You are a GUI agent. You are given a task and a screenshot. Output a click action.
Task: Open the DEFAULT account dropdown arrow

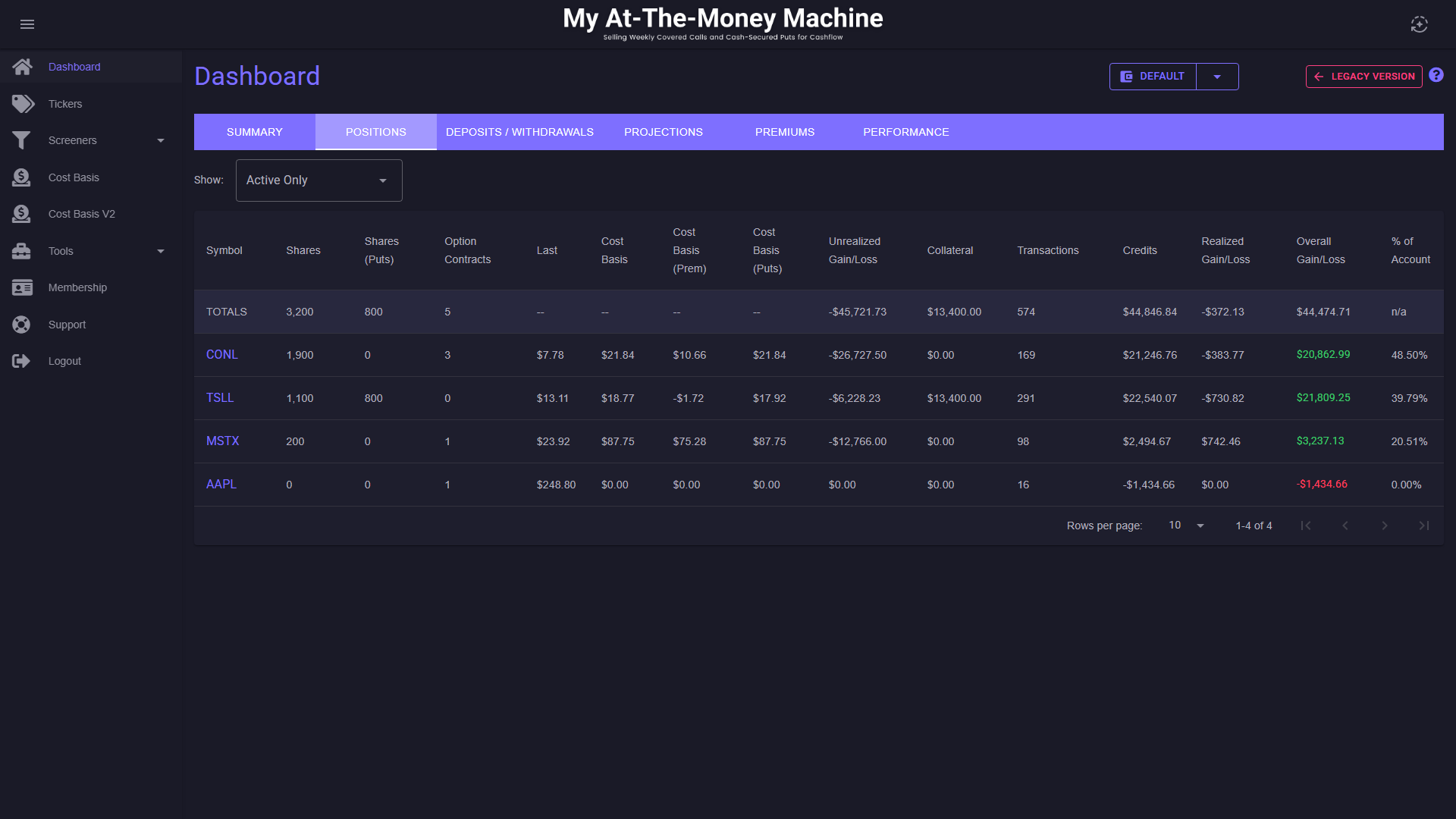pos(1217,77)
